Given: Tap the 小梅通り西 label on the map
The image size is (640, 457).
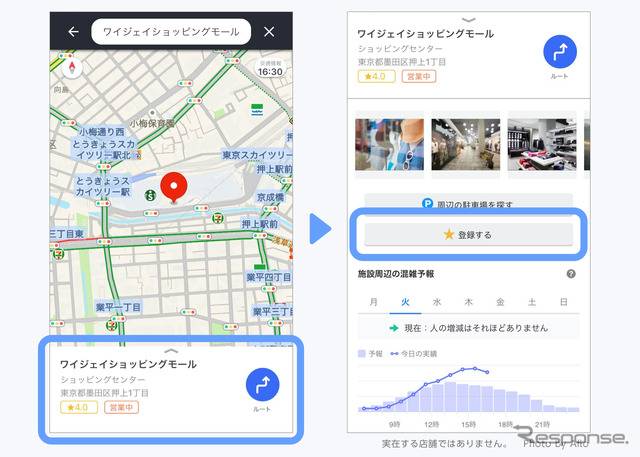Looking at the screenshot, I should pos(102,132).
